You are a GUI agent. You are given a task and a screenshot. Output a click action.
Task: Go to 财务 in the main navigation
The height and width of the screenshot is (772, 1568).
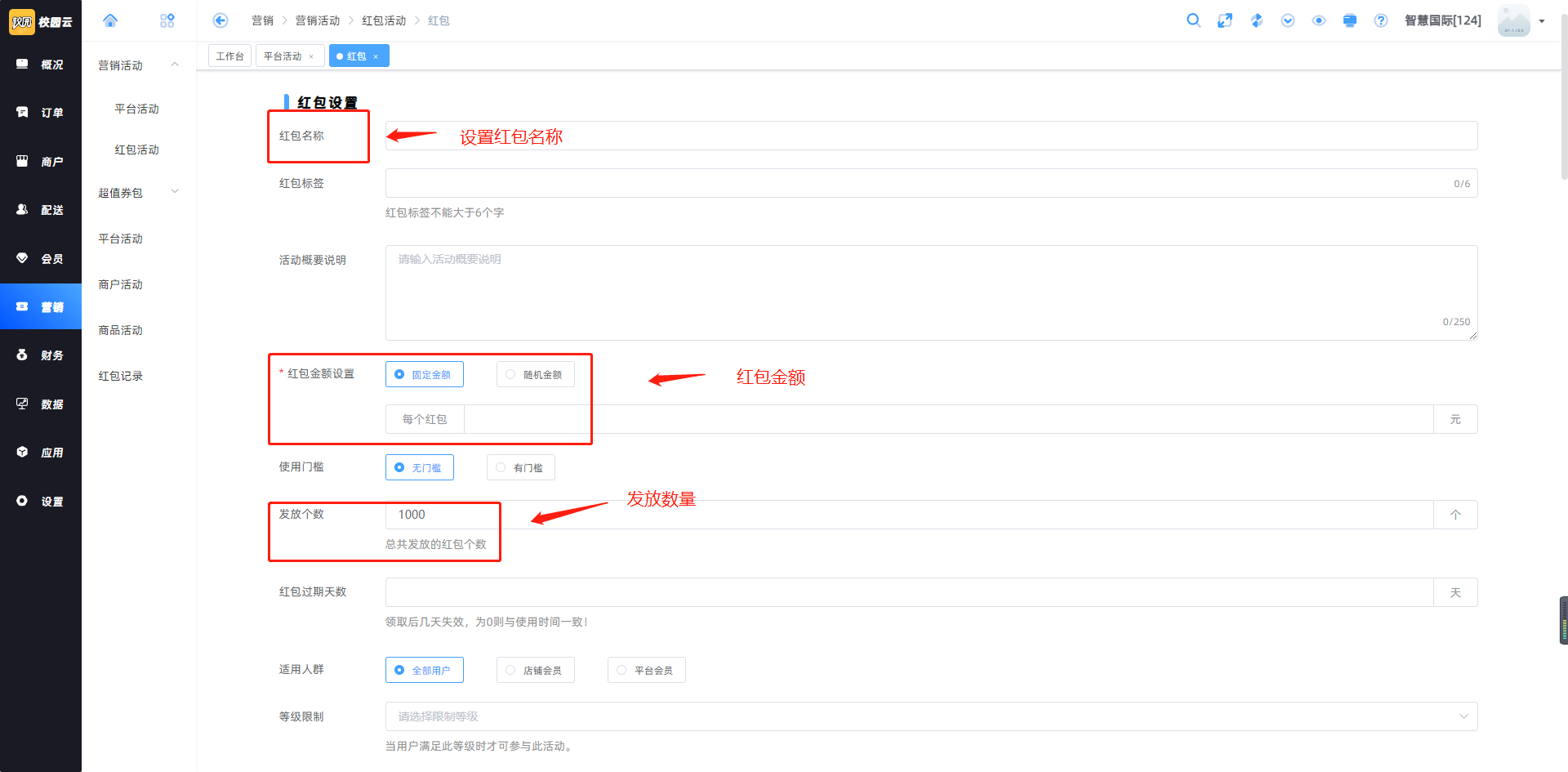pos(41,355)
